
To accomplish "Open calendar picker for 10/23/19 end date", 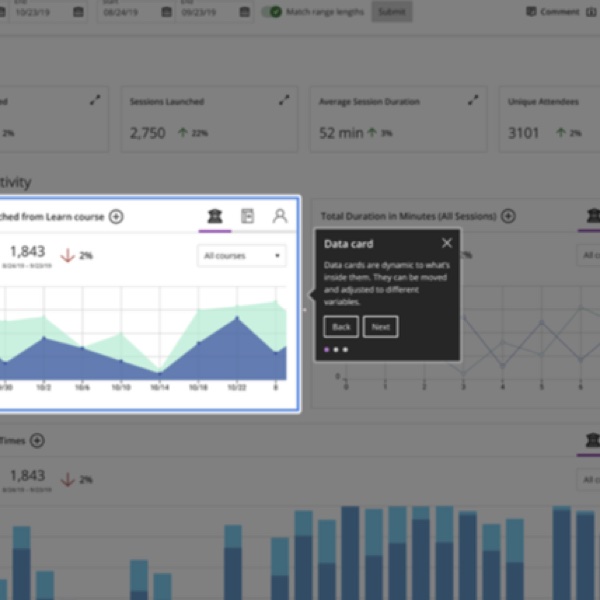I will click(x=78, y=12).
